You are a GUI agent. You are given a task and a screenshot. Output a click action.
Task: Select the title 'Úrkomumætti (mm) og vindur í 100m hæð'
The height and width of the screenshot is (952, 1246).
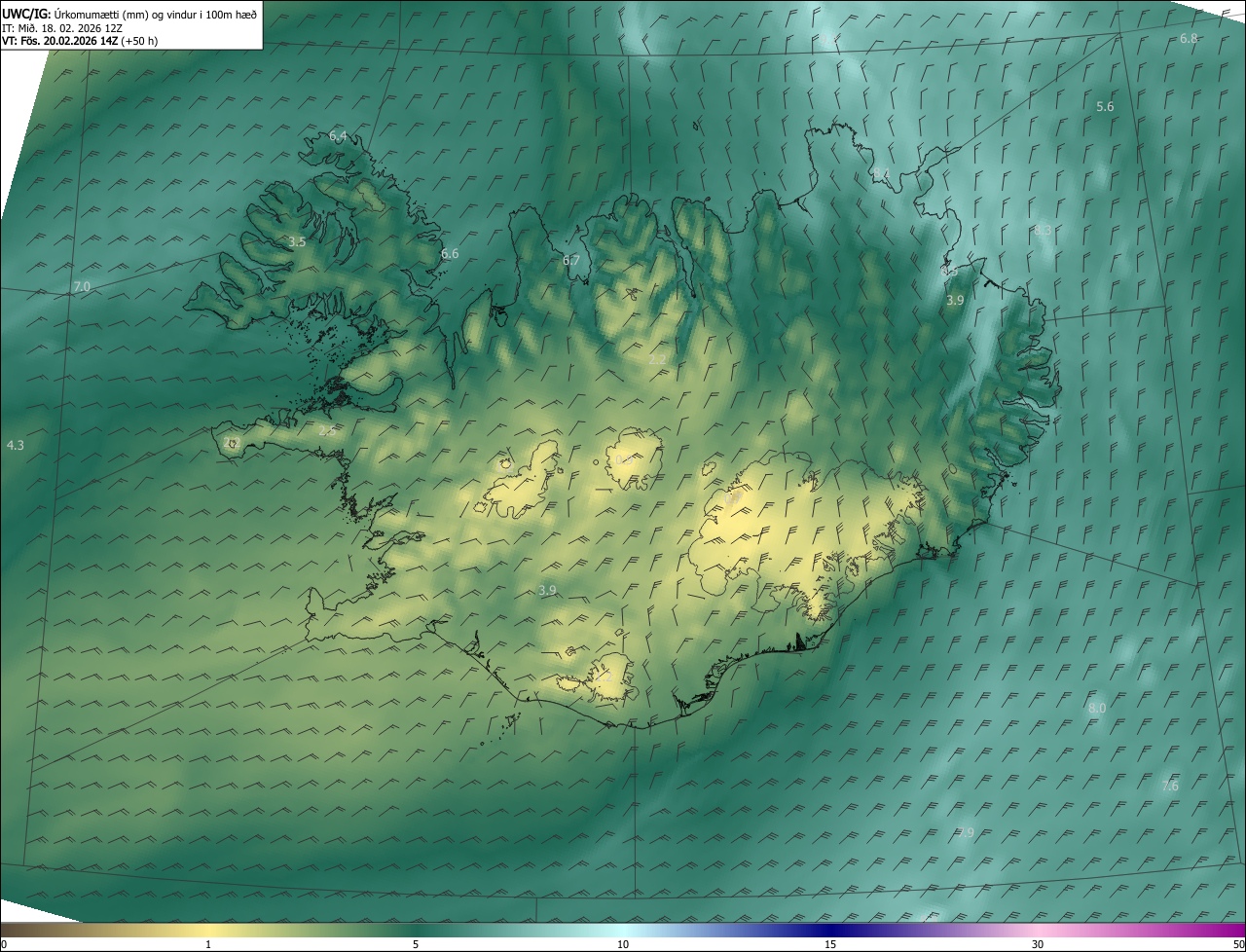point(156,14)
